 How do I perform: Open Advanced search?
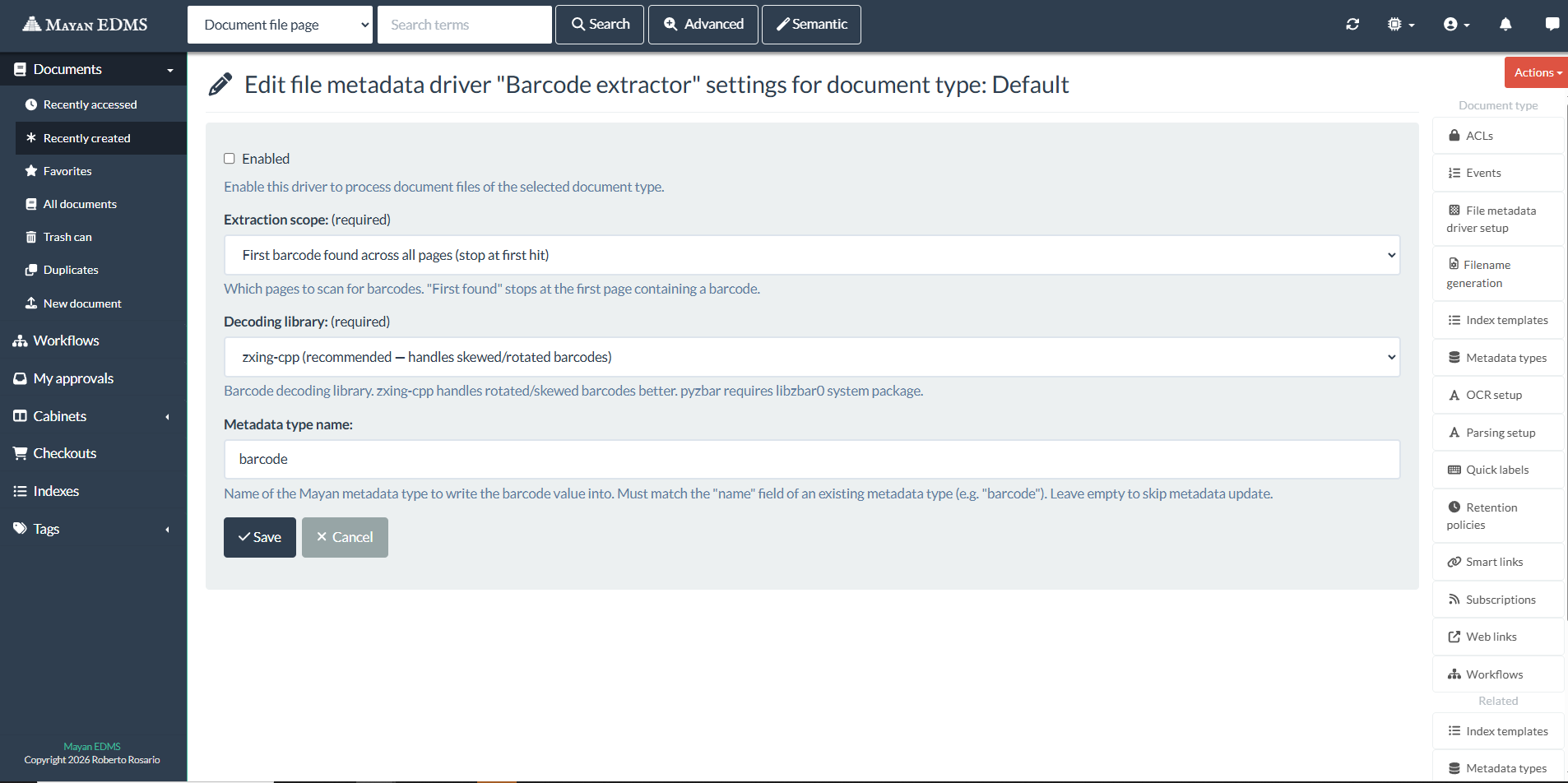point(703,25)
